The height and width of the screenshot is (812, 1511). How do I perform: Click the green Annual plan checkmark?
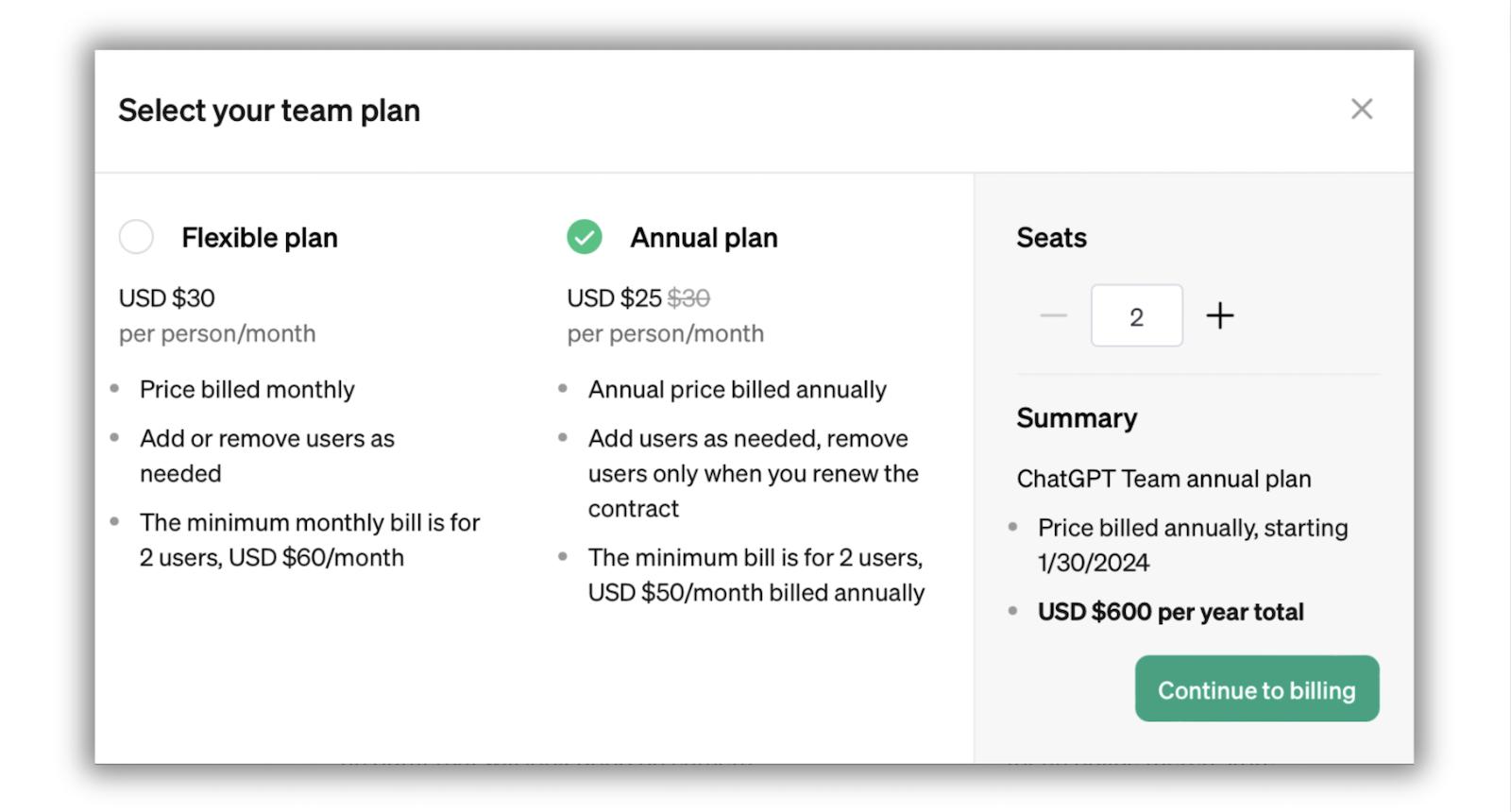click(x=585, y=237)
